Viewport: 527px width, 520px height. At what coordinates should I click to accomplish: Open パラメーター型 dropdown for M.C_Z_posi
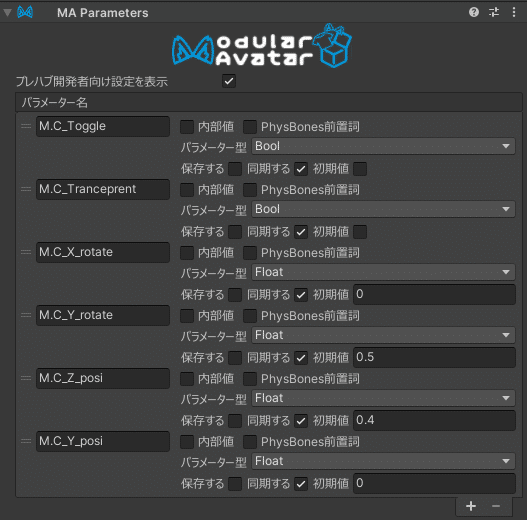(x=383, y=398)
